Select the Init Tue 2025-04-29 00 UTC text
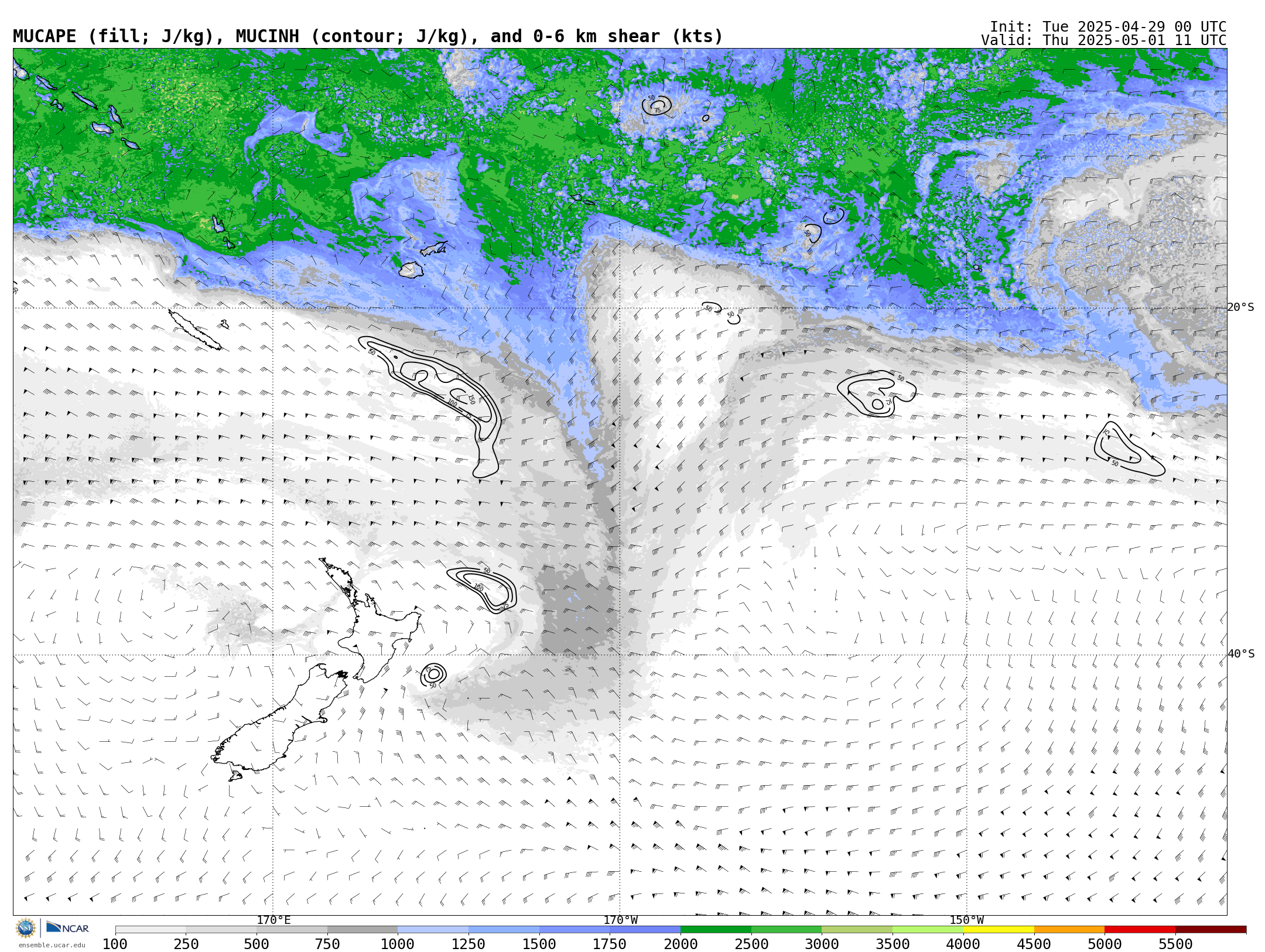This screenshot has height=952, width=1265. (x=1108, y=27)
